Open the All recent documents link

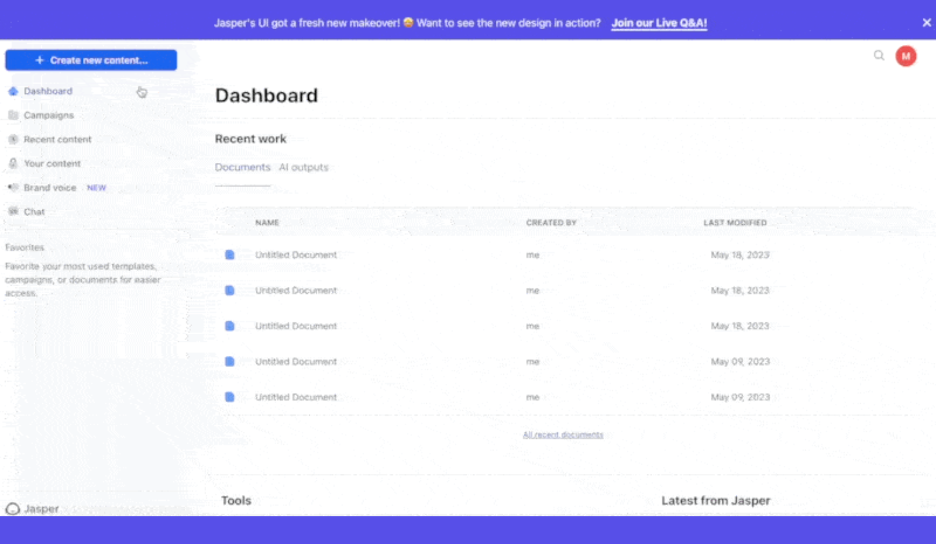pos(563,435)
